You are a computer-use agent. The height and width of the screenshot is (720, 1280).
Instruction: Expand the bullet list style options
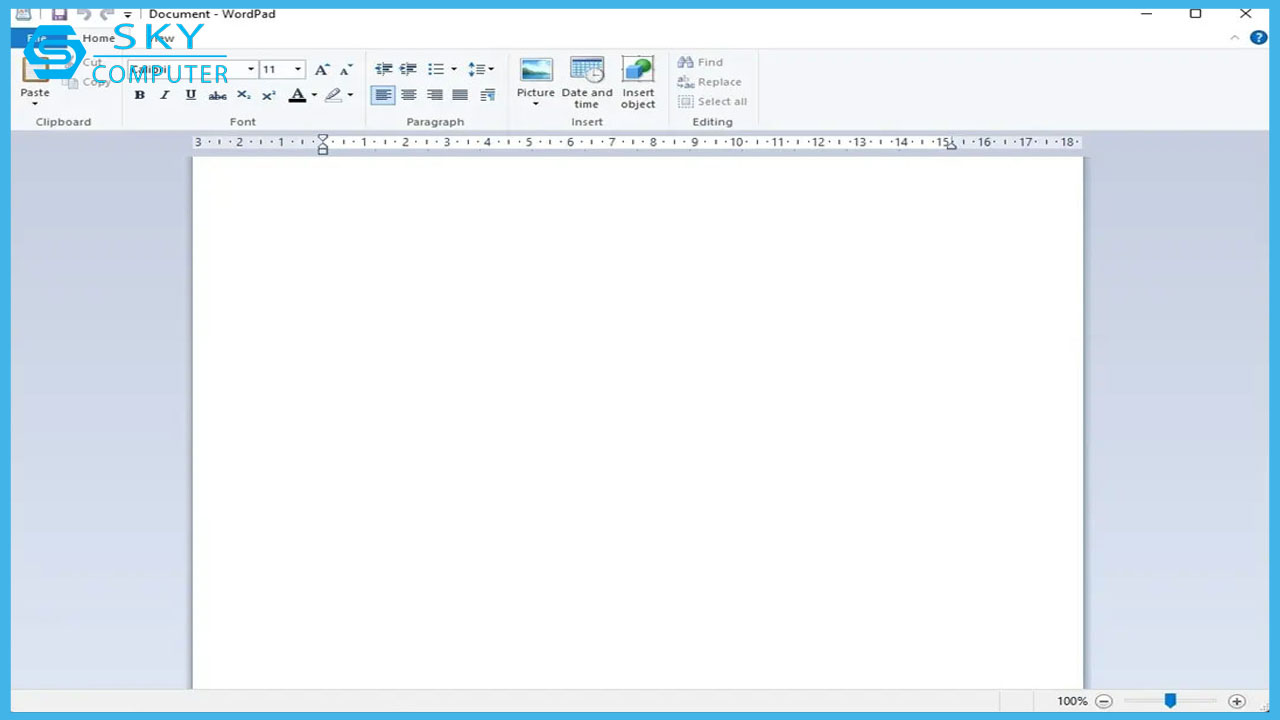point(453,69)
